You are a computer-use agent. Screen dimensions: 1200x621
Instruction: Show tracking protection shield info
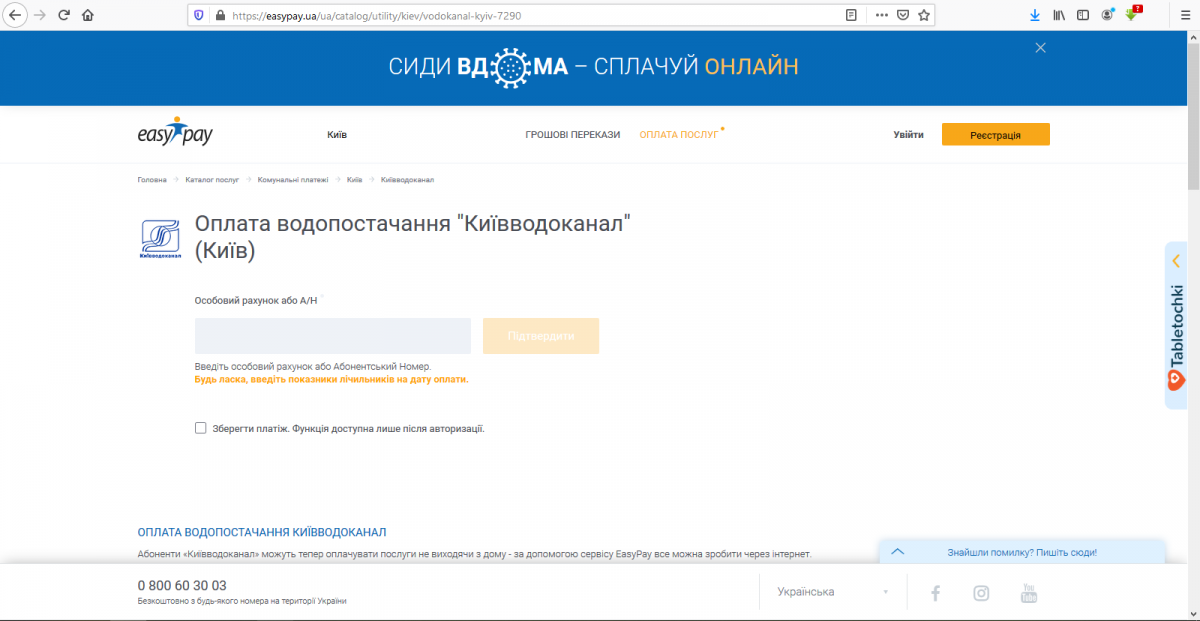[x=198, y=15]
